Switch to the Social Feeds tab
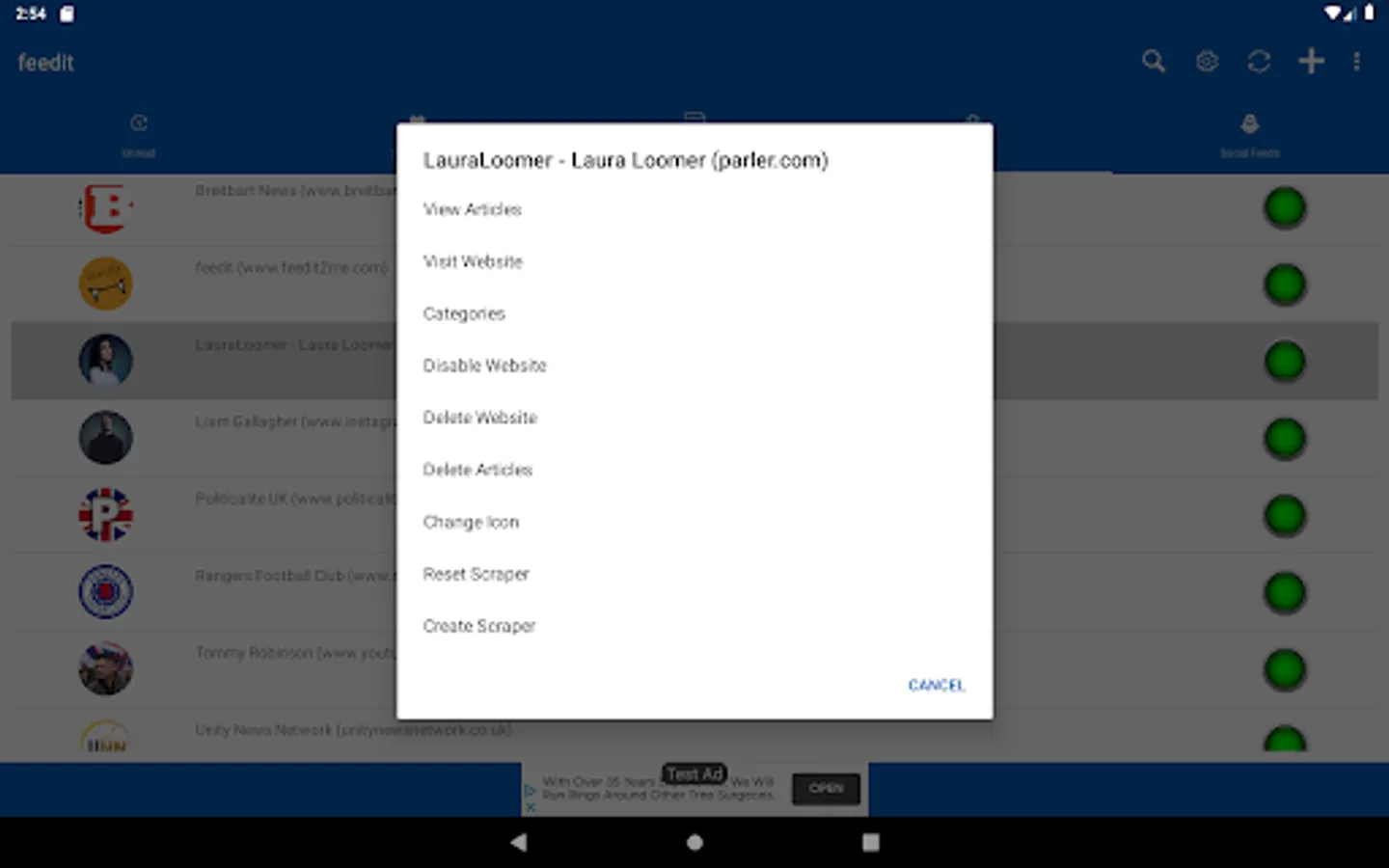The height and width of the screenshot is (868, 1389). [1250, 135]
